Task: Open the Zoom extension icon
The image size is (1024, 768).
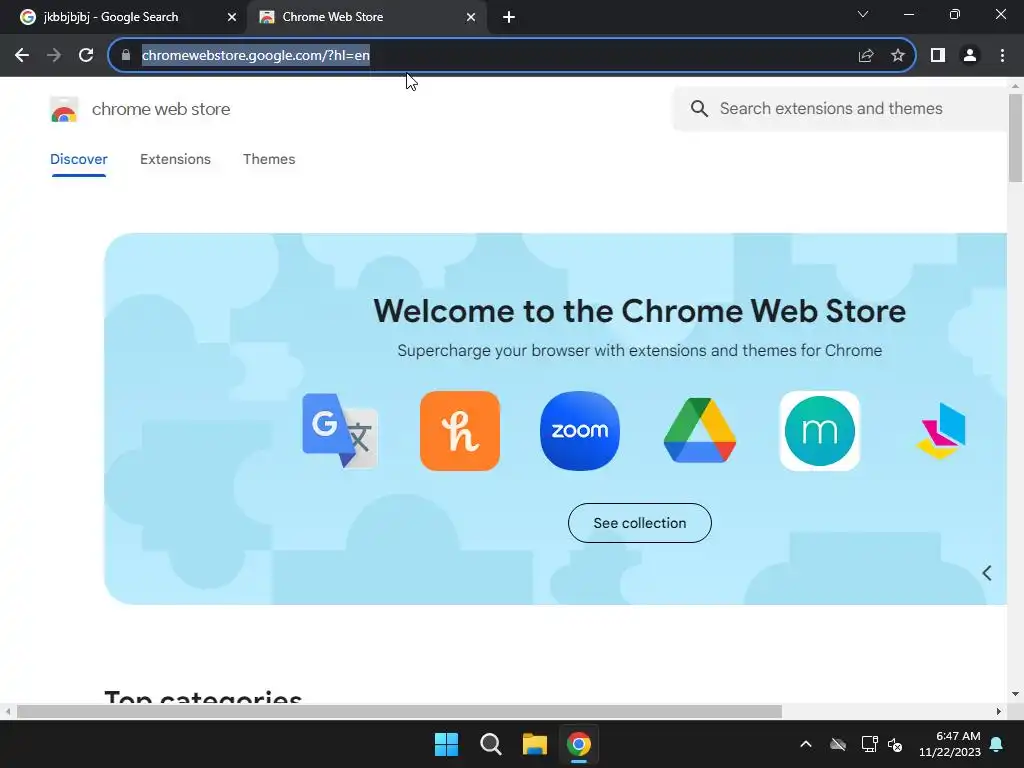Action: click(x=580, y=430)
